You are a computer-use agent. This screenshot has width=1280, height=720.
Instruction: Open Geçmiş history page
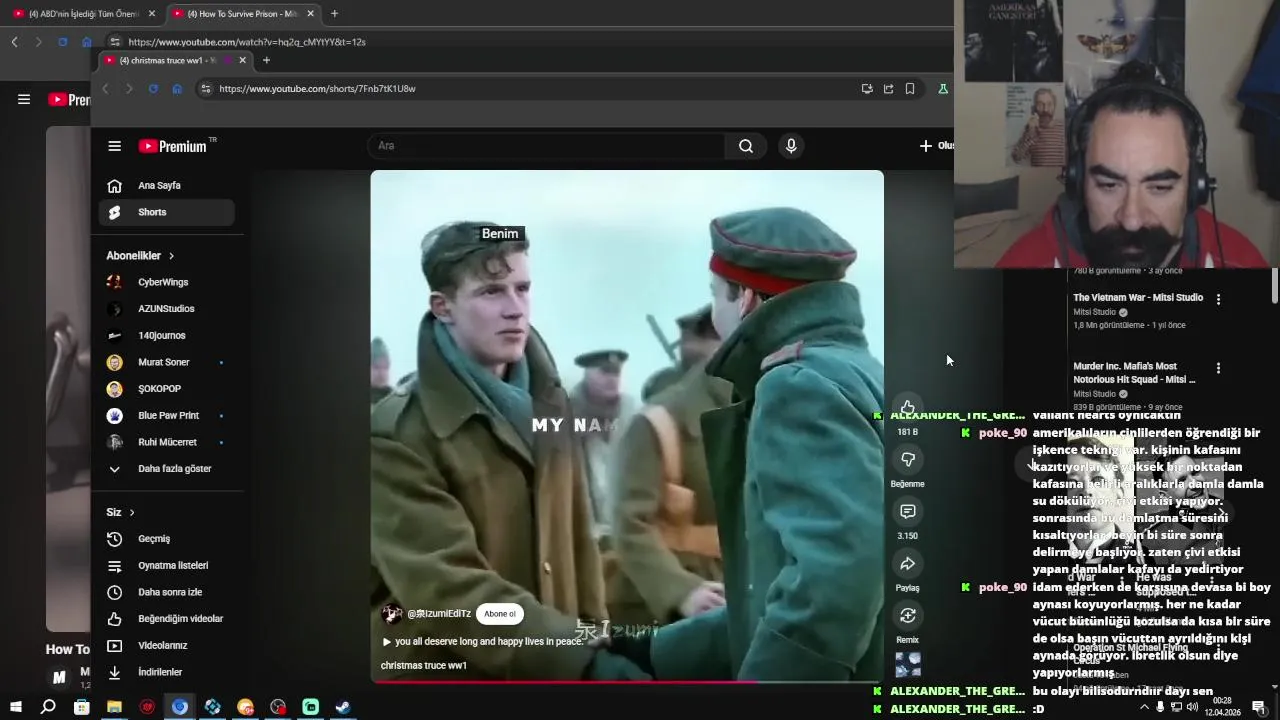tap(166, 539)
